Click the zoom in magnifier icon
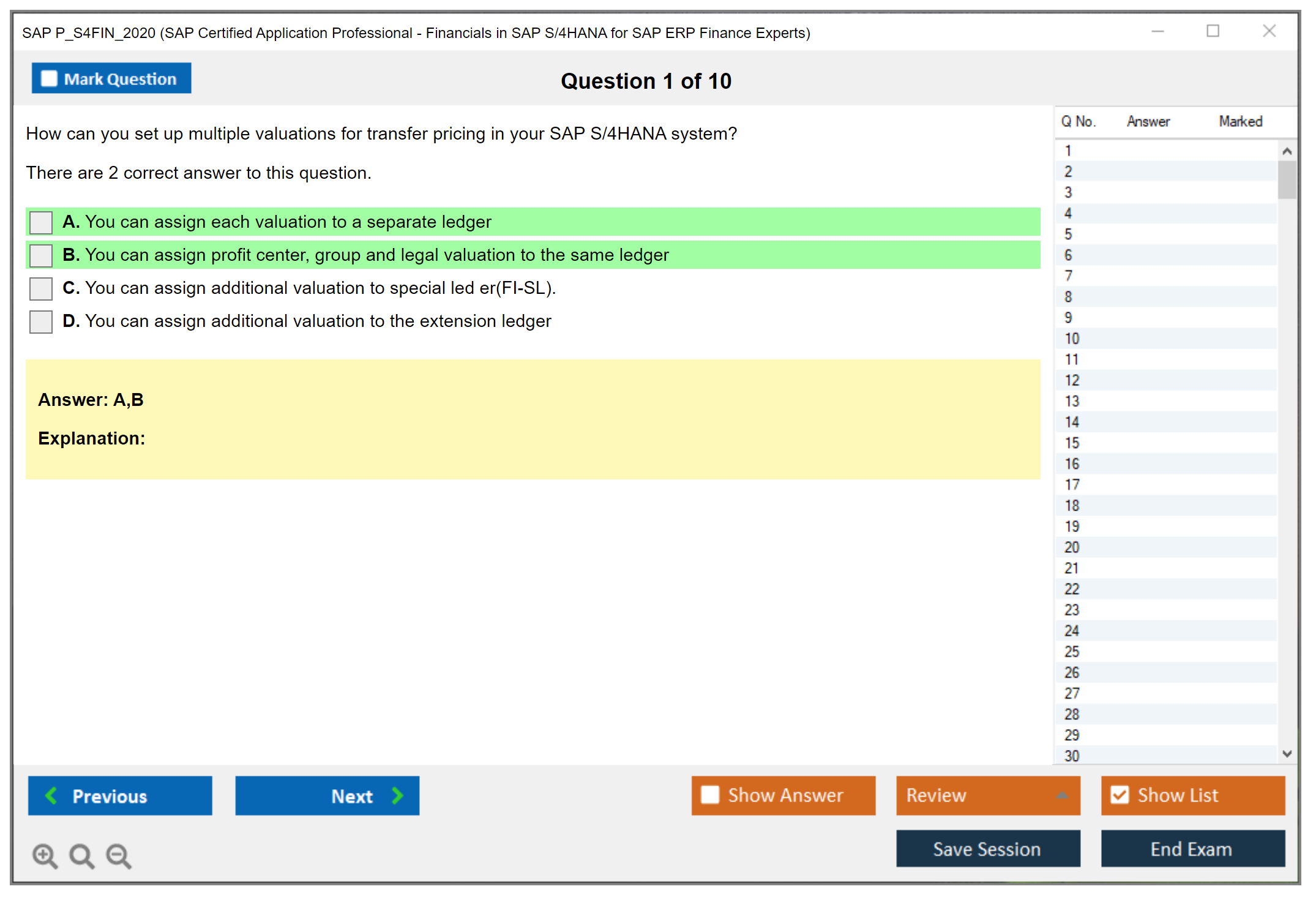Viewport: 1316px width, 900px height. click(x=45, y=855)
